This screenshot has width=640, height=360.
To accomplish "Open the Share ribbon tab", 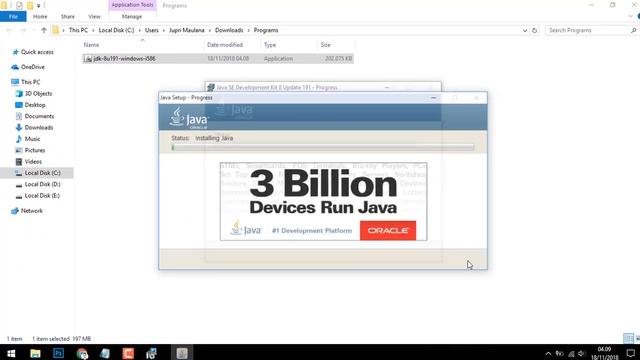I will coord(68,17).
